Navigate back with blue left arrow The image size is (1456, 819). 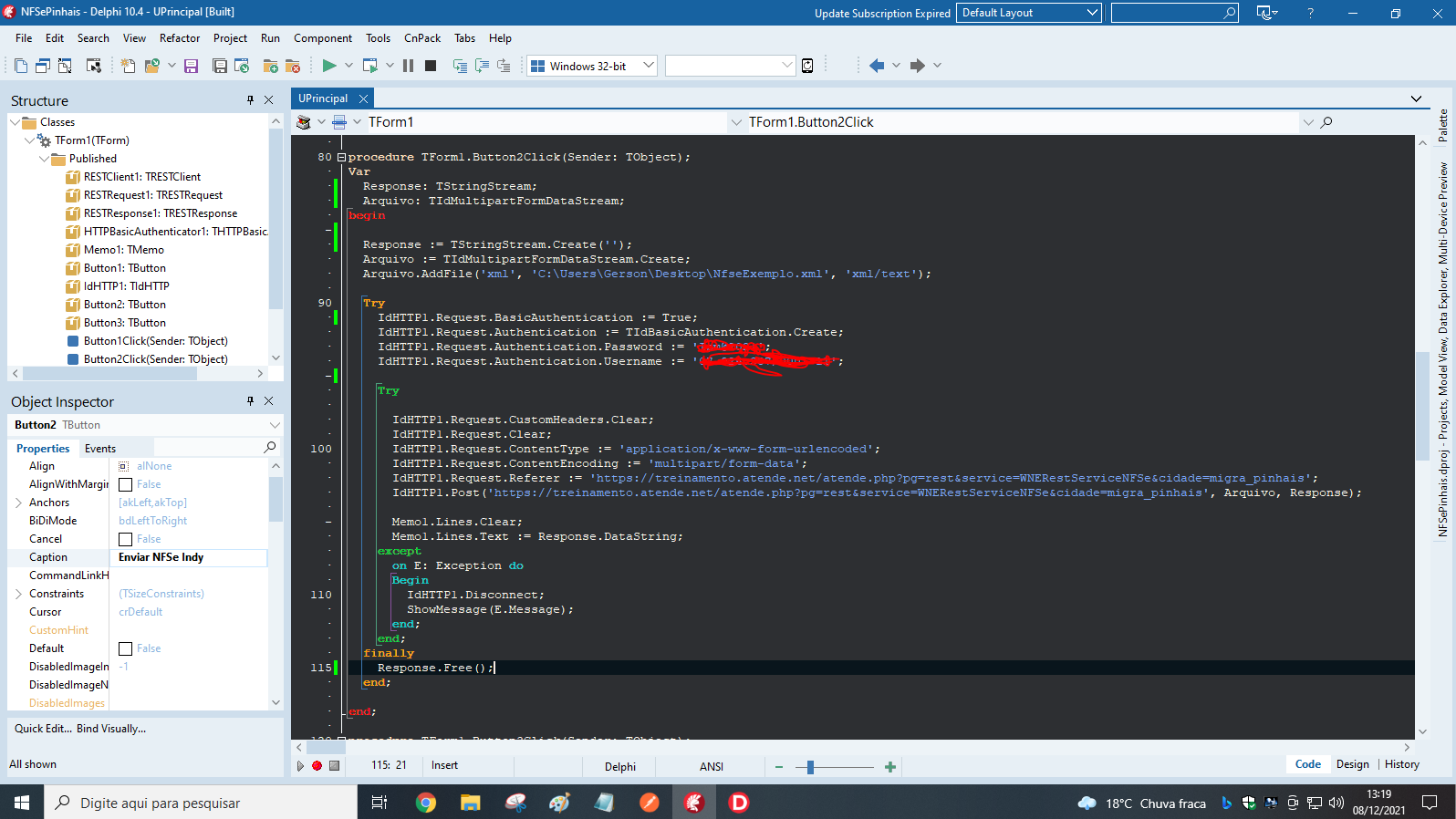point(877,66)
